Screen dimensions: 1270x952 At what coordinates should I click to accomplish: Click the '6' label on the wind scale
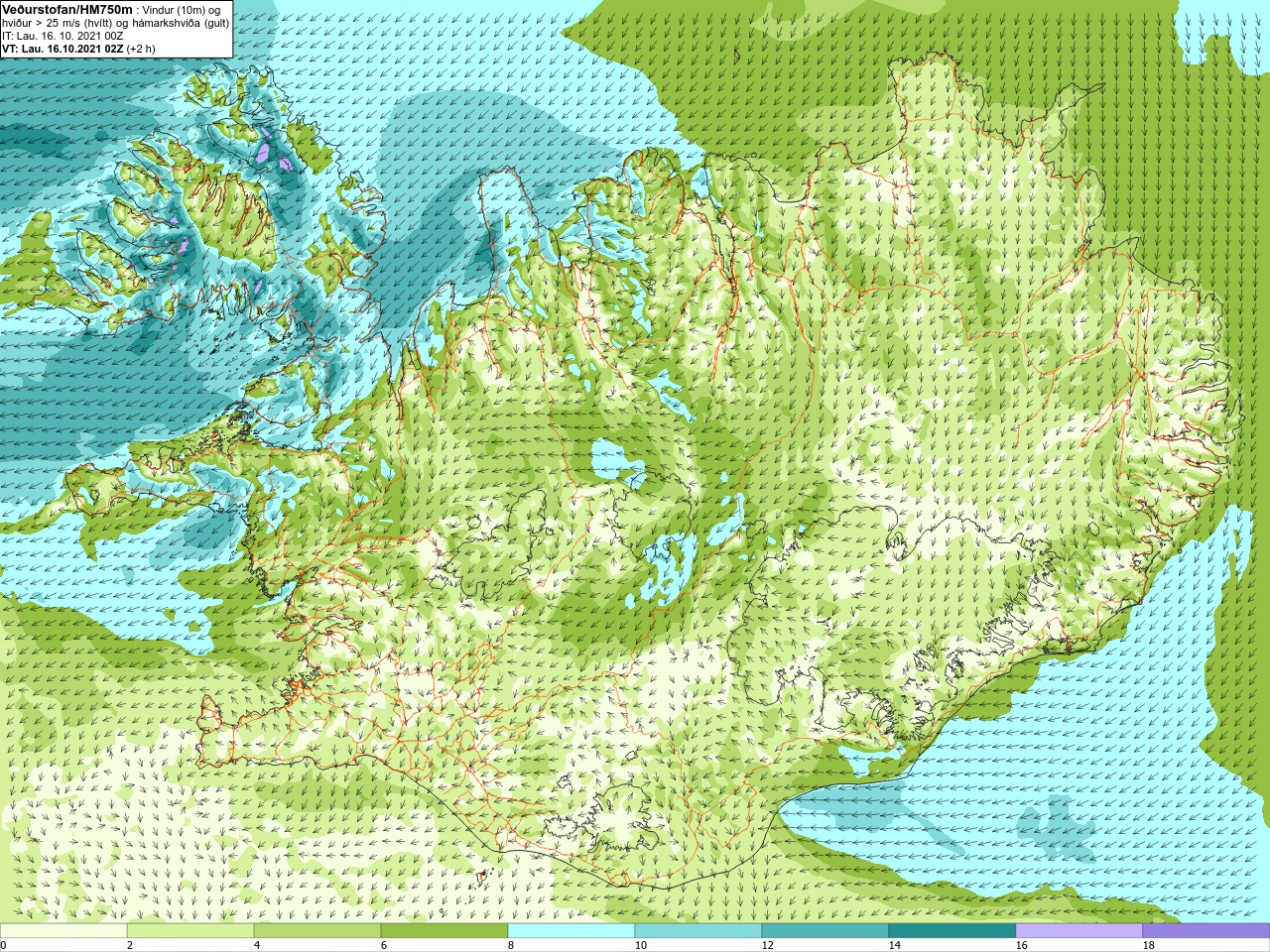(384, 945)
